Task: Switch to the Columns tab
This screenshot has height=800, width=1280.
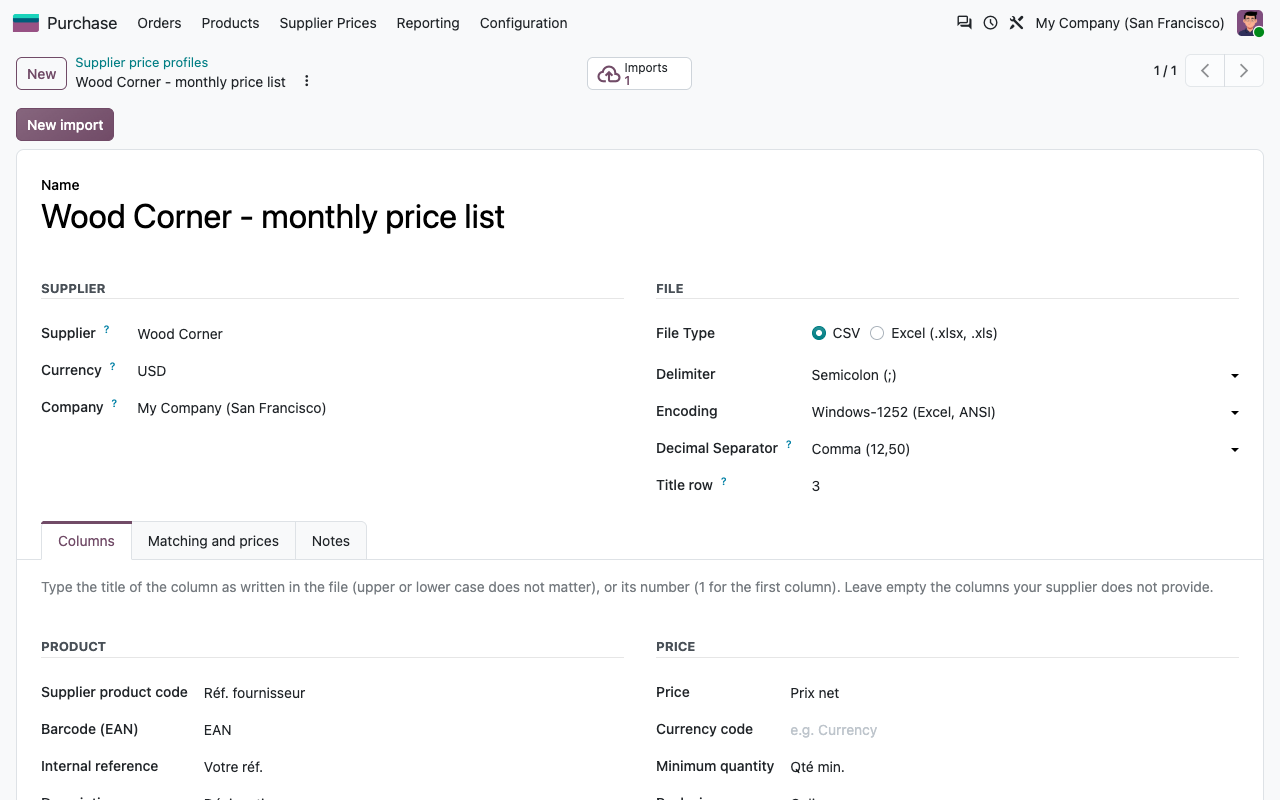Action: 86,541
